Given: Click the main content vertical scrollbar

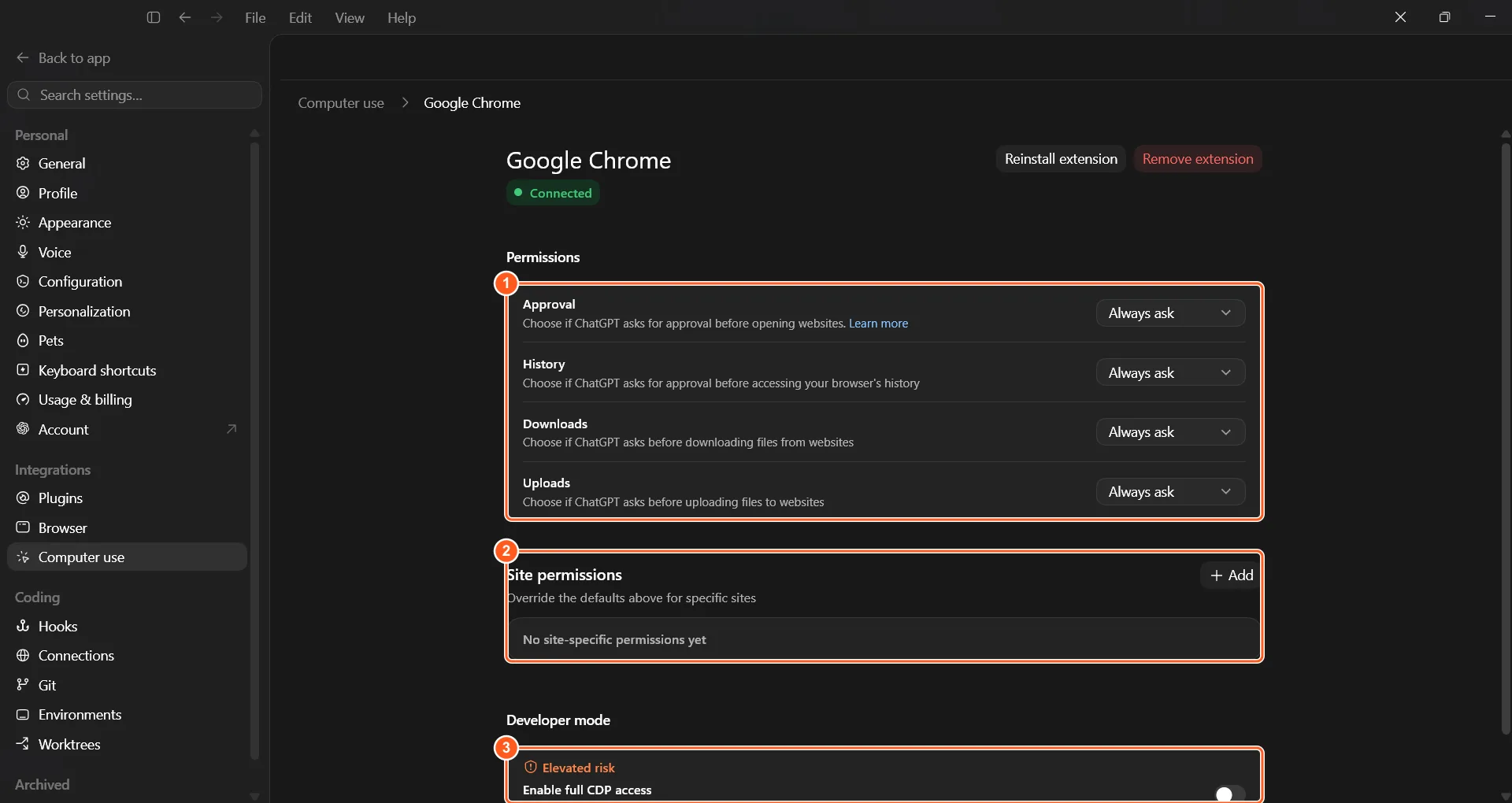Looking at the screenshot, I should 1506,438.
